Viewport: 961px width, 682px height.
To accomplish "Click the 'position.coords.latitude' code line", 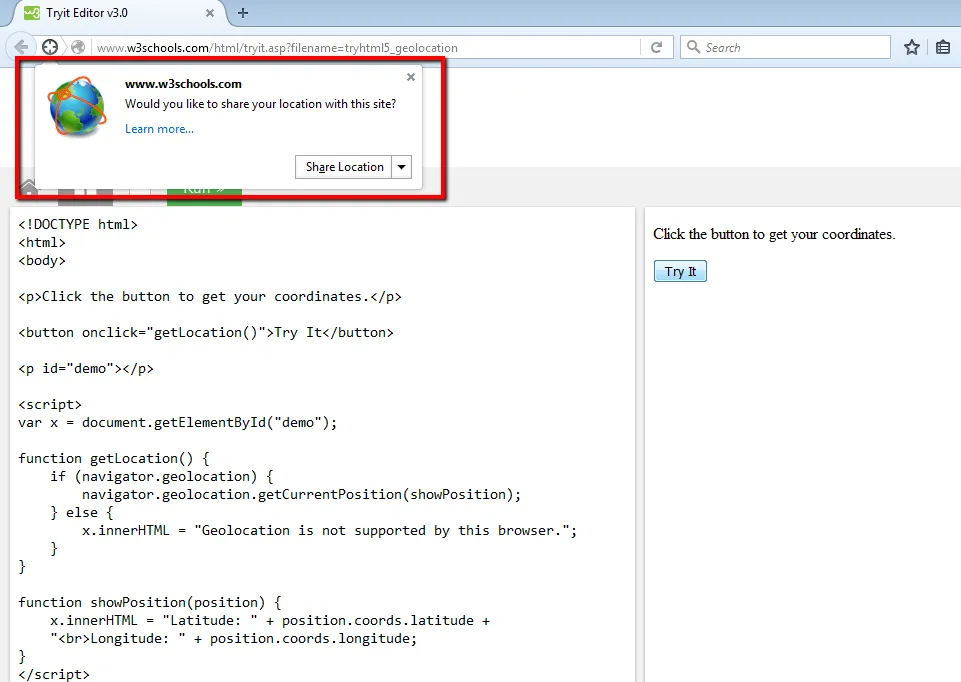I will [x=270, y=621].
